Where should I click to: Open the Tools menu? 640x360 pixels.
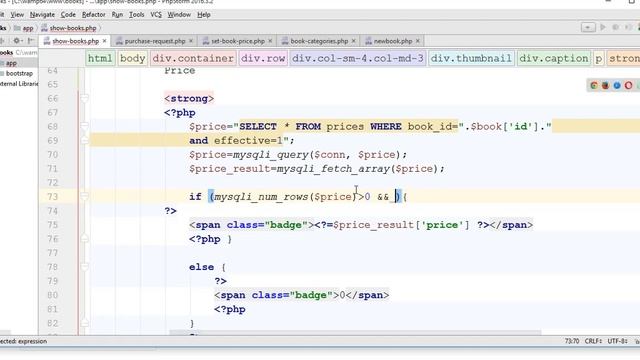(x=136, y=15)
